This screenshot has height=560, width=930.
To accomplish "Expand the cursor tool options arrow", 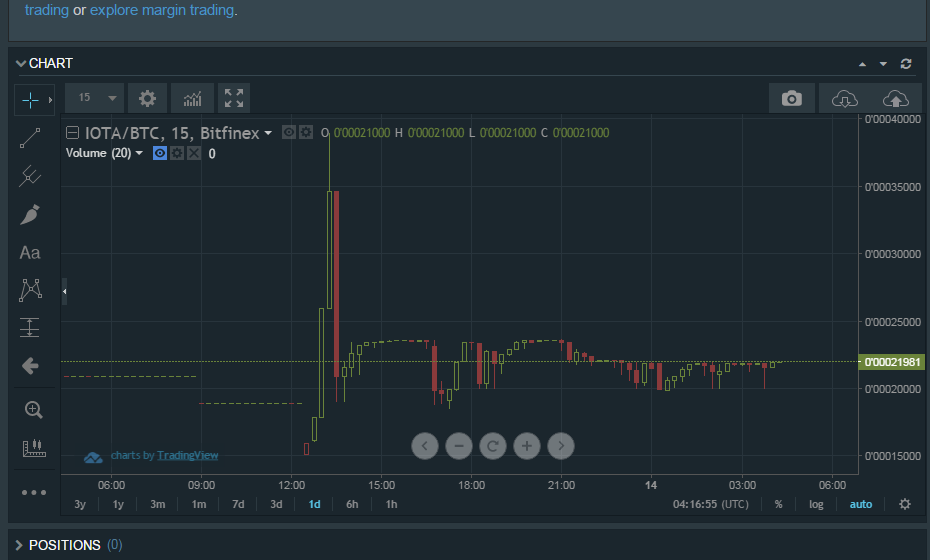I will coord(50,100).
